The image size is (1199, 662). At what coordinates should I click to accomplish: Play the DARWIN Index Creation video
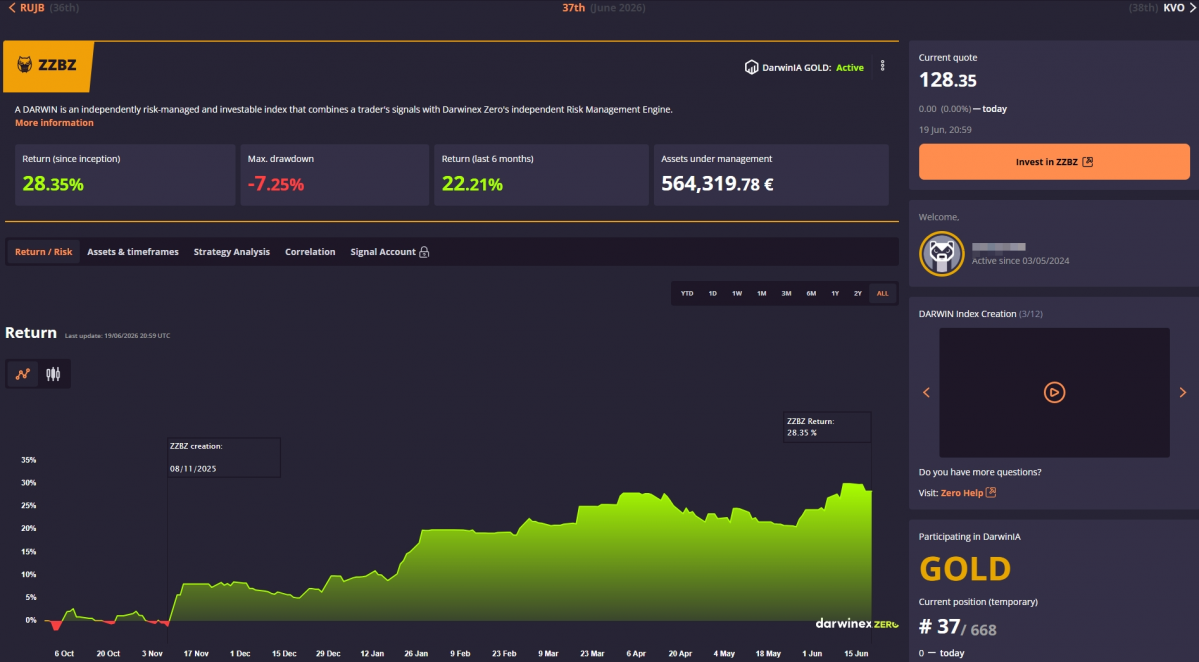click(1054, 392)
